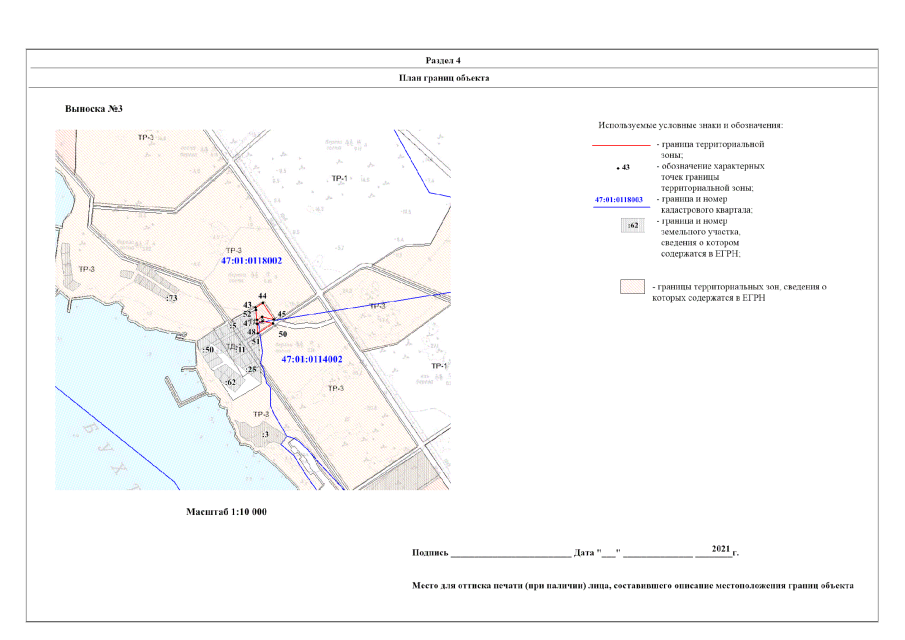Click cadastral quarter label 47:01:0118002 on map
The height and width of the screenshot is (640, 905).
tap(251, 260)
